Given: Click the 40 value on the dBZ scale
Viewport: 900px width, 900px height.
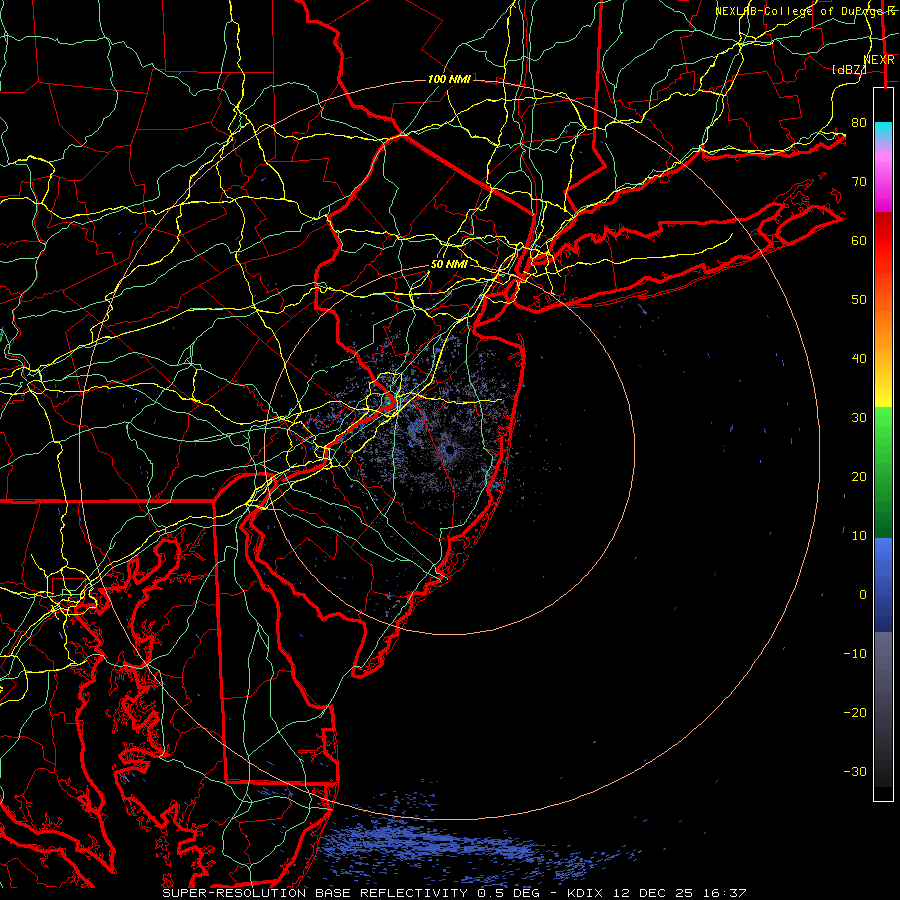Looking at the screenshot, I should (859, 359).
